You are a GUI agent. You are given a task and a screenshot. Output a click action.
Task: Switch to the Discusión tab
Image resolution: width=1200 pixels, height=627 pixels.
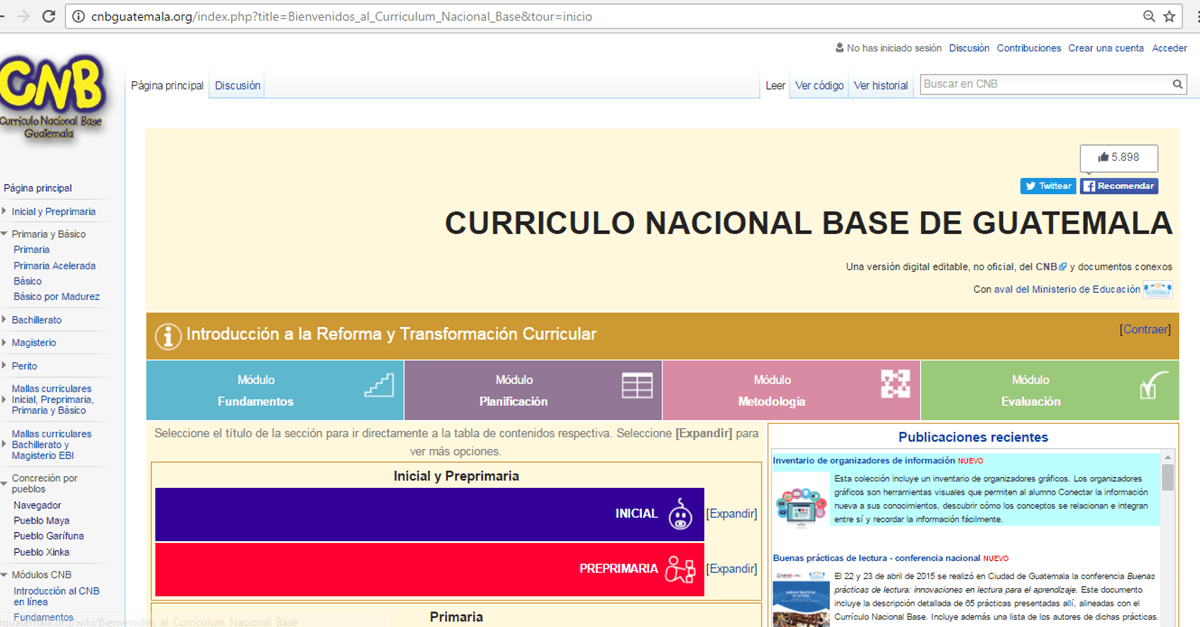point(237,86)
